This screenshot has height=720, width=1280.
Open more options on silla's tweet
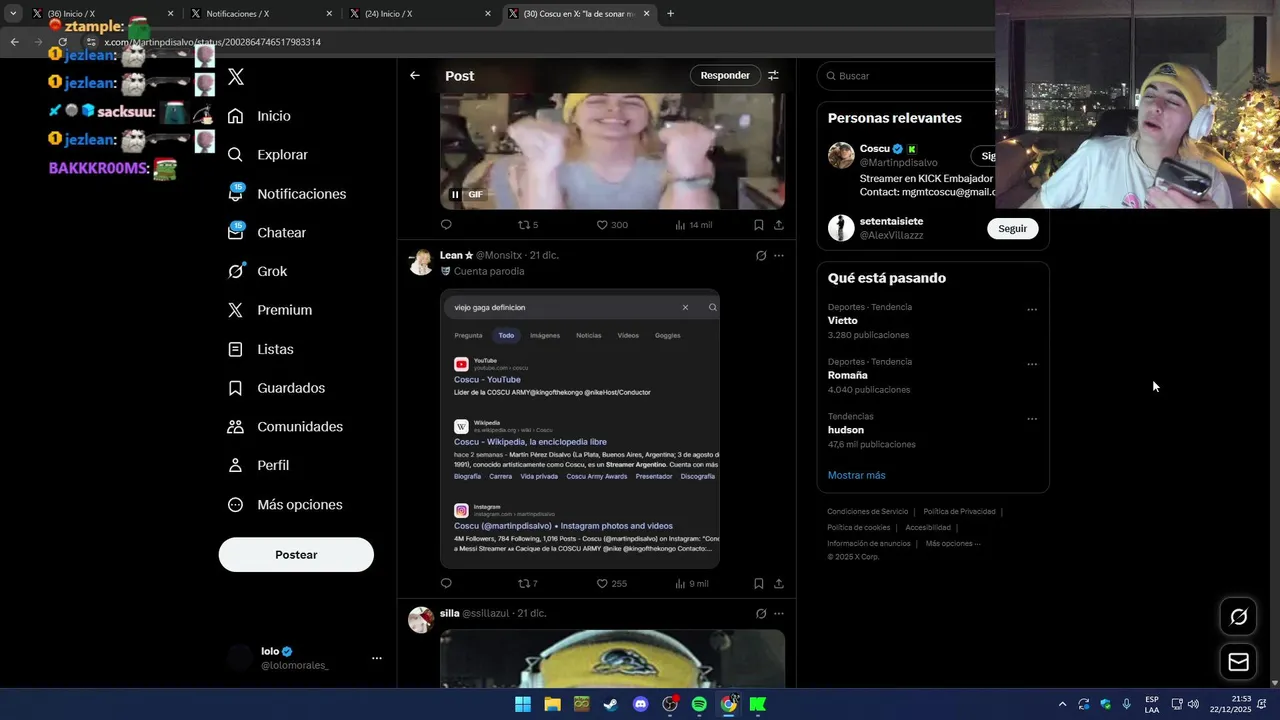click(779, 614)
